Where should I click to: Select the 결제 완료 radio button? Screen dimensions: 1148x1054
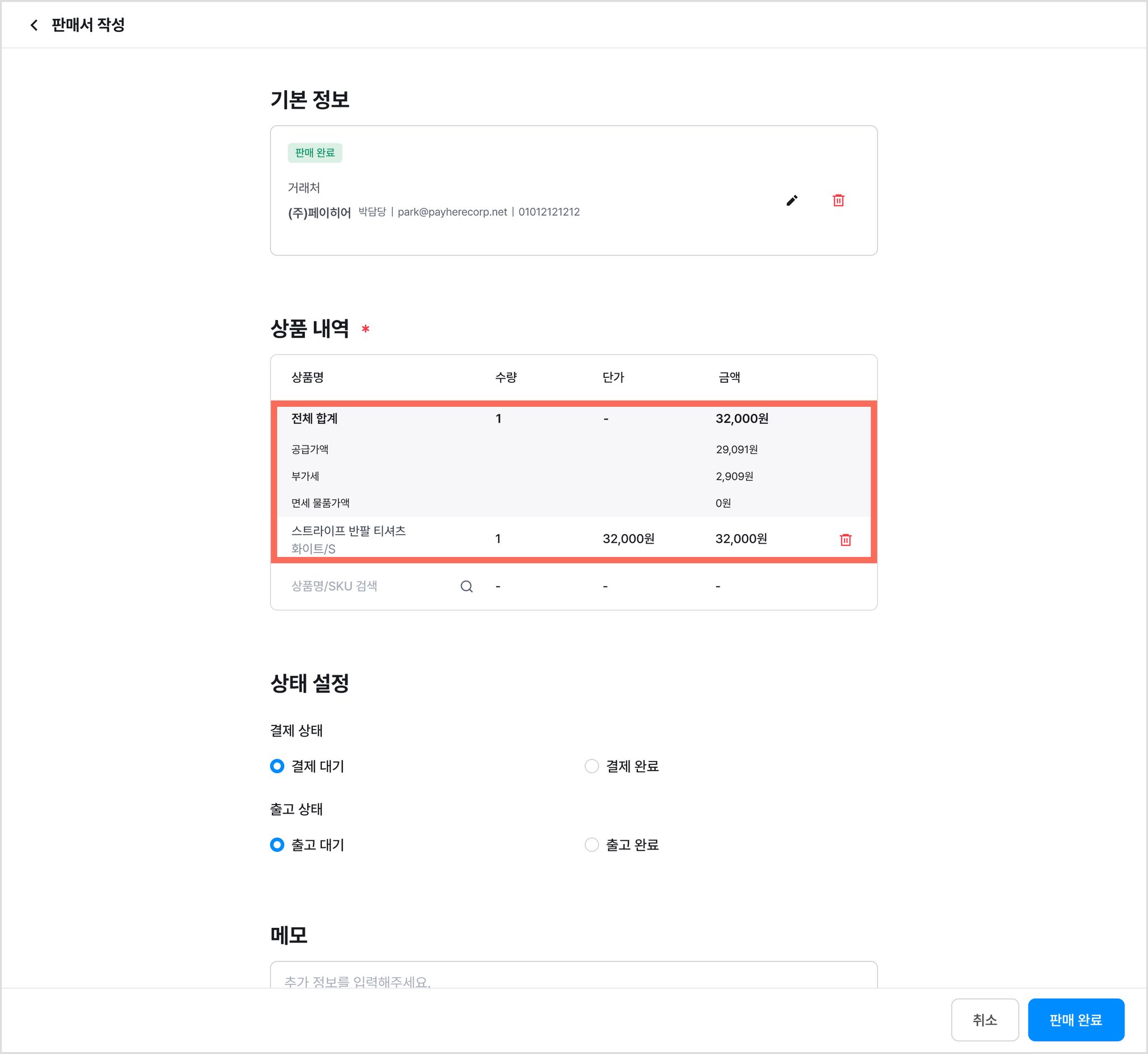pyautogui.click(x=592, y=766)
